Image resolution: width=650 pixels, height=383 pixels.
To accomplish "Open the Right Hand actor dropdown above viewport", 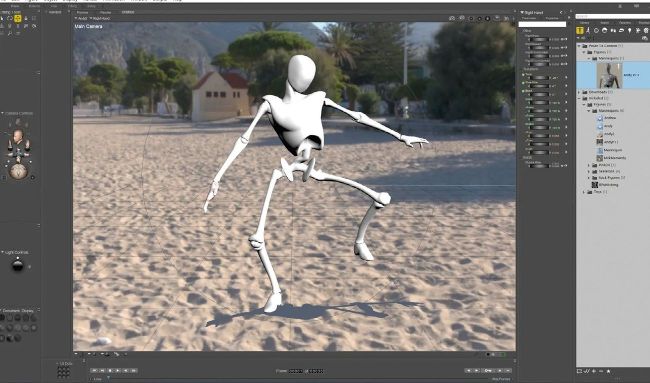I will 100,18.
